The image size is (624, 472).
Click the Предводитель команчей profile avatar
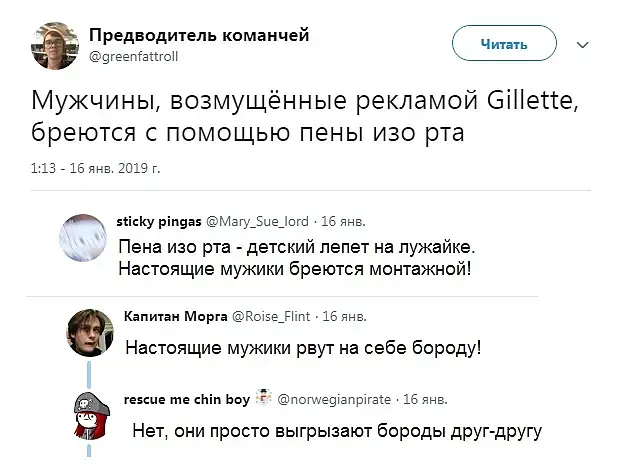pos(53,45)
